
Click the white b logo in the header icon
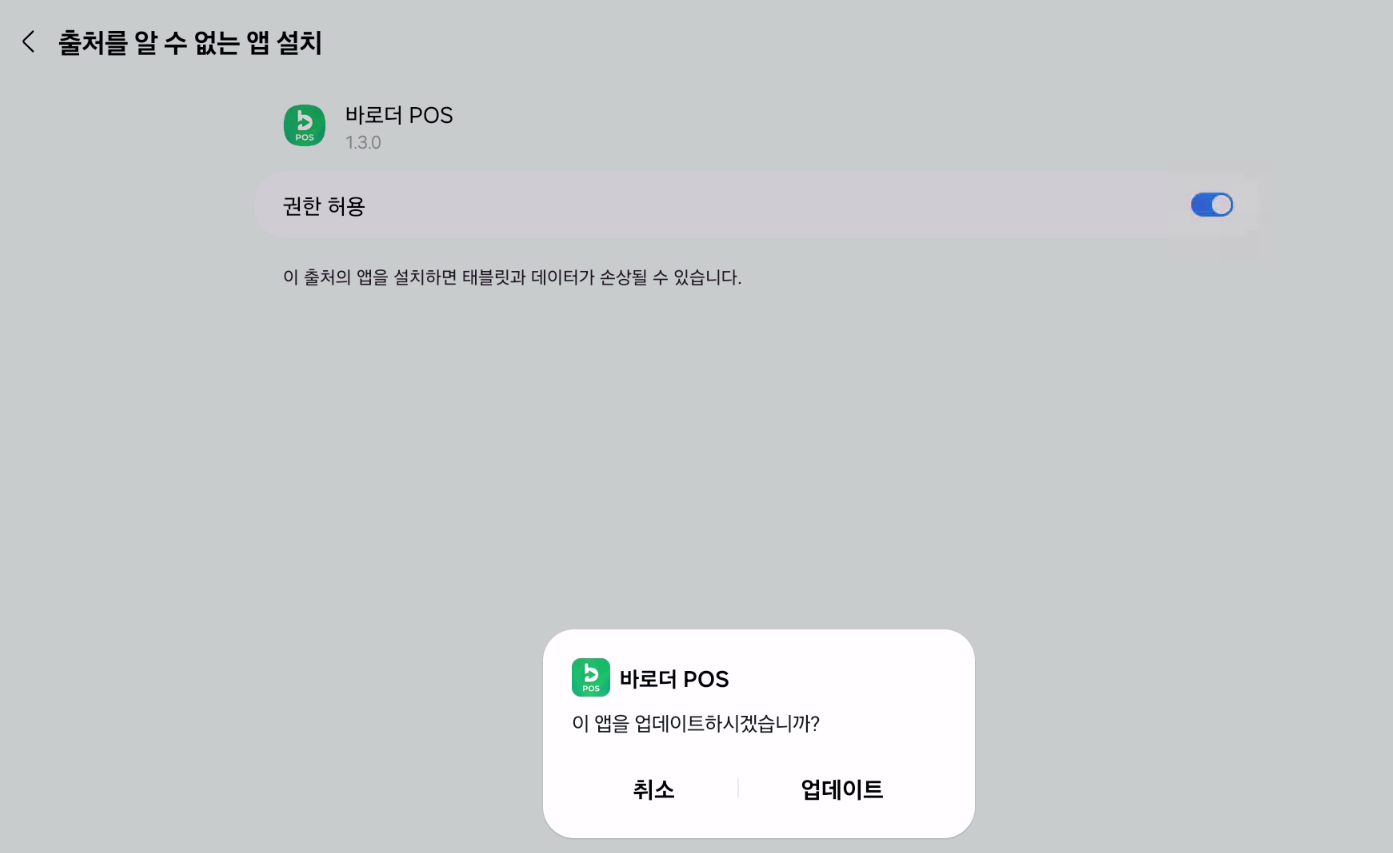[304, 121]
